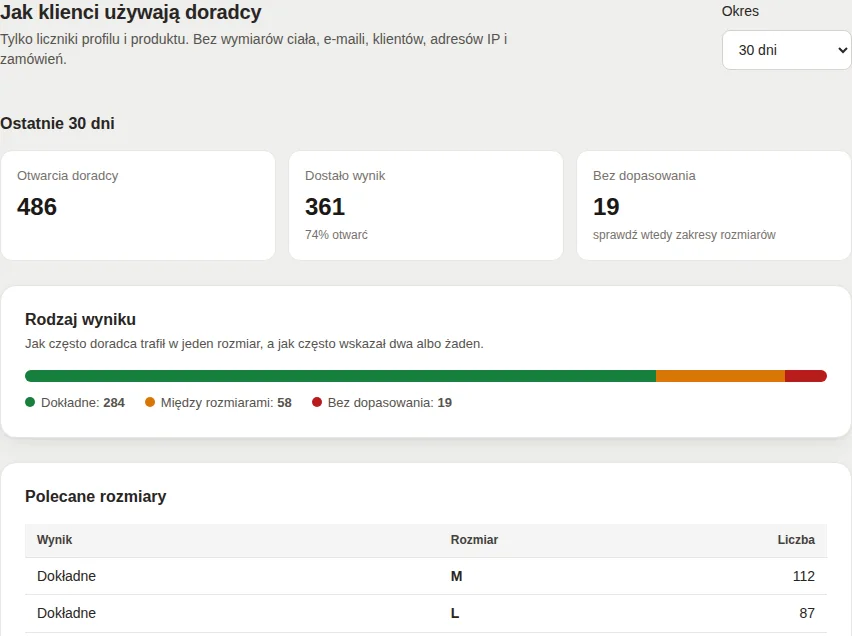The image size is (852, 636).
Task: Click the Wynik column header
Action: 54,540
